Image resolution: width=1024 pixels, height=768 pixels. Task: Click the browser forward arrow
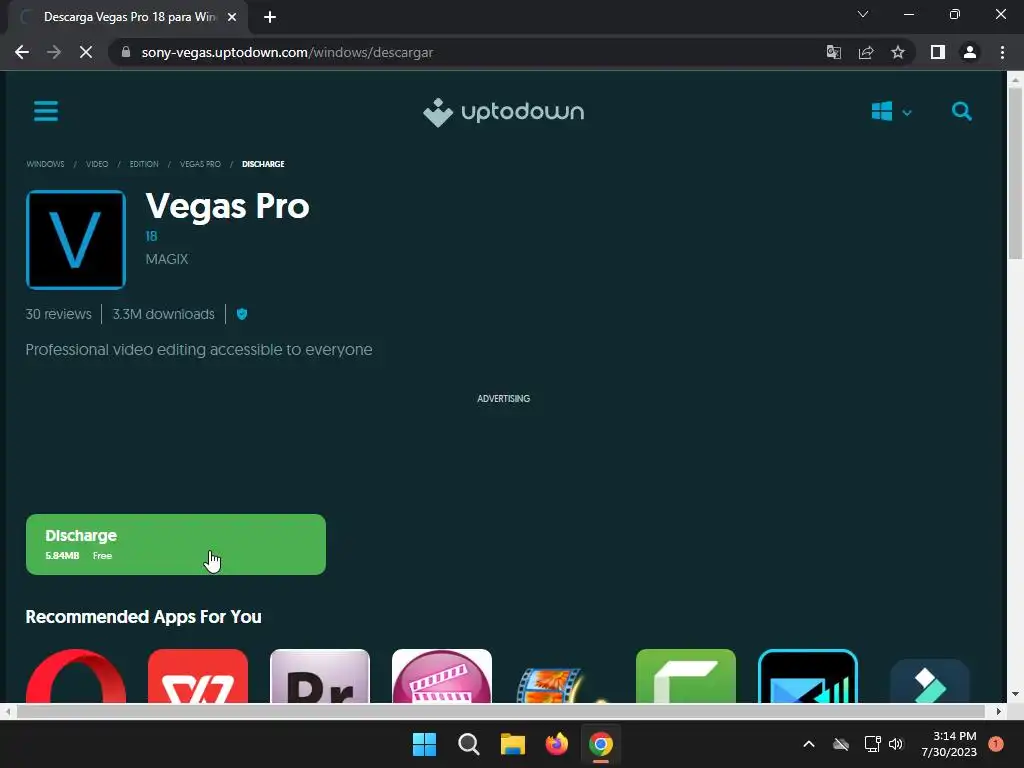pos(54,52)
